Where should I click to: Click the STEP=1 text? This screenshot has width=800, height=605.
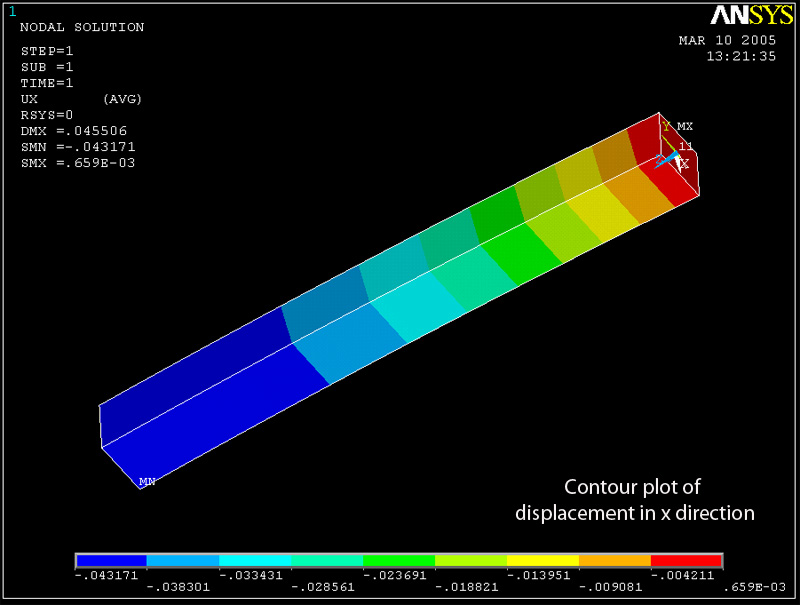[x=47, y=51]
